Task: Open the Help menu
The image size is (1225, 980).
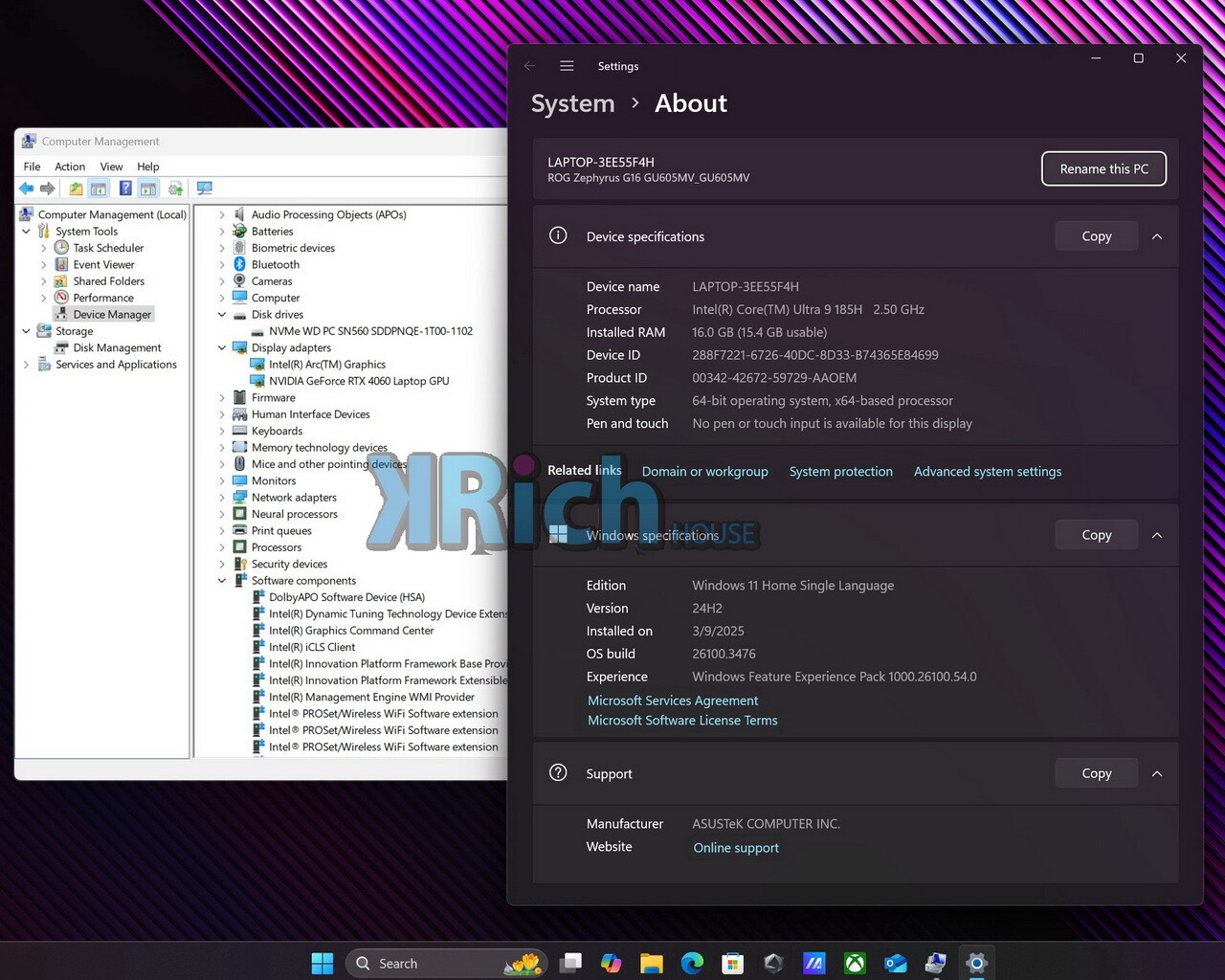Action: click(147, 167)
